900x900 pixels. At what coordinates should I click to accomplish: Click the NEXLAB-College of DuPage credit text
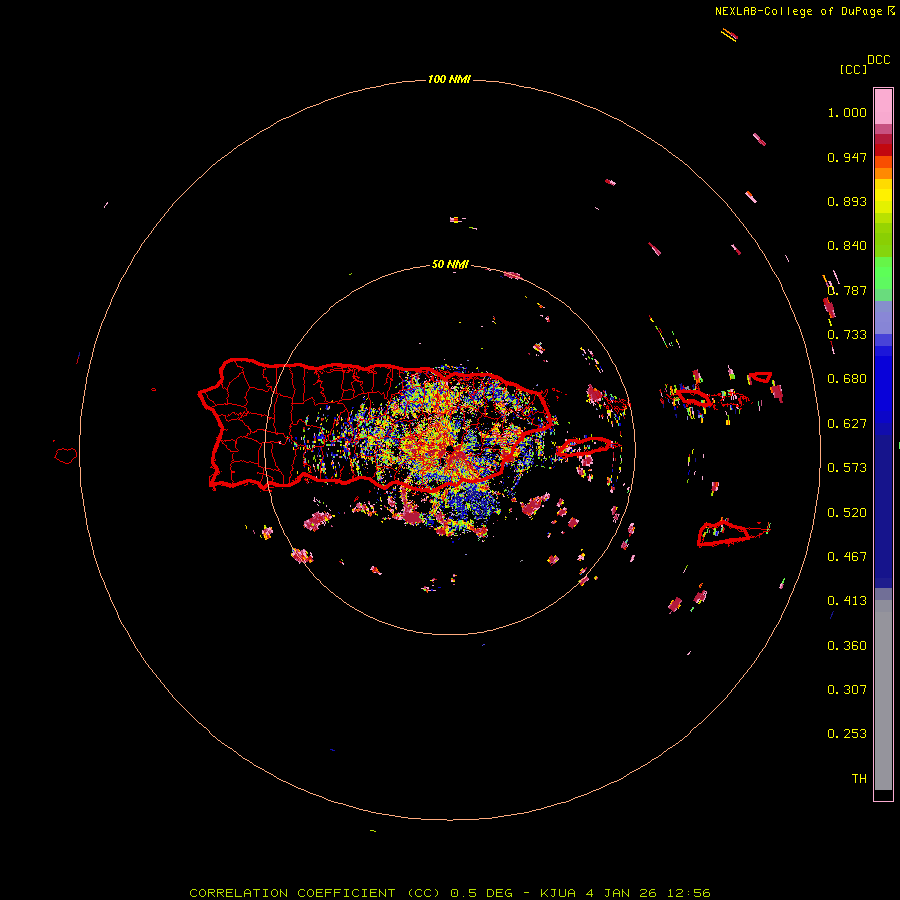804,11
